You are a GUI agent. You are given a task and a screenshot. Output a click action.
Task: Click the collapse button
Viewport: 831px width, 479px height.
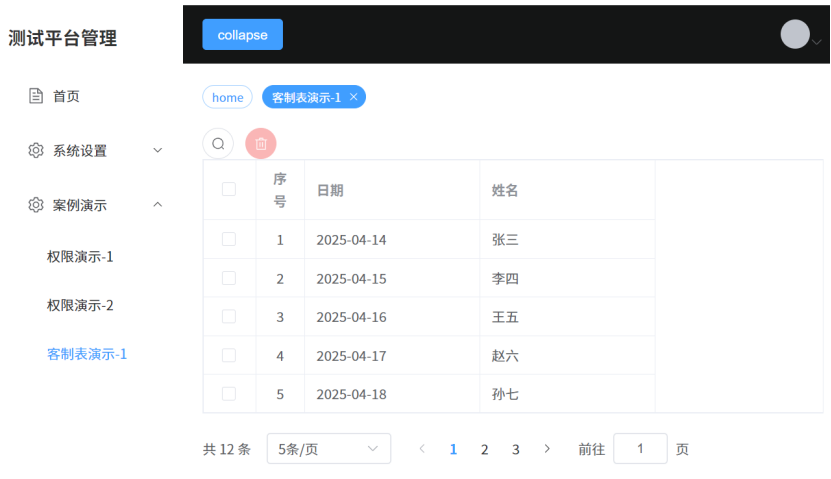(243, 34)
